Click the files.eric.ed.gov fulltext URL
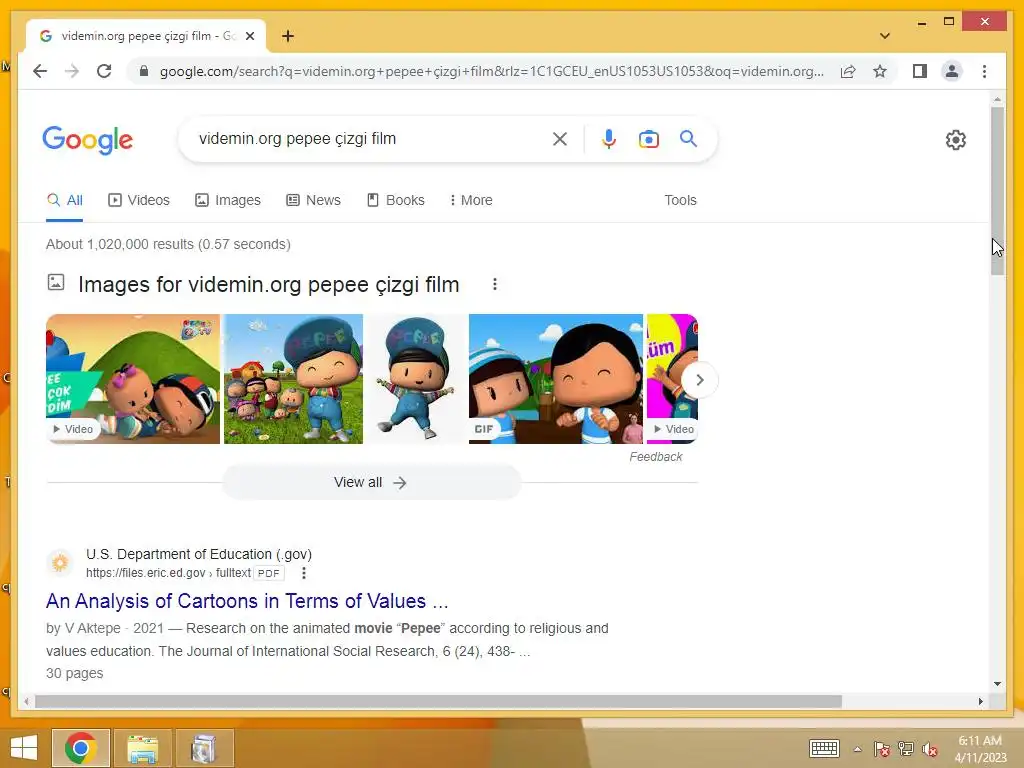 coord(168,573)
